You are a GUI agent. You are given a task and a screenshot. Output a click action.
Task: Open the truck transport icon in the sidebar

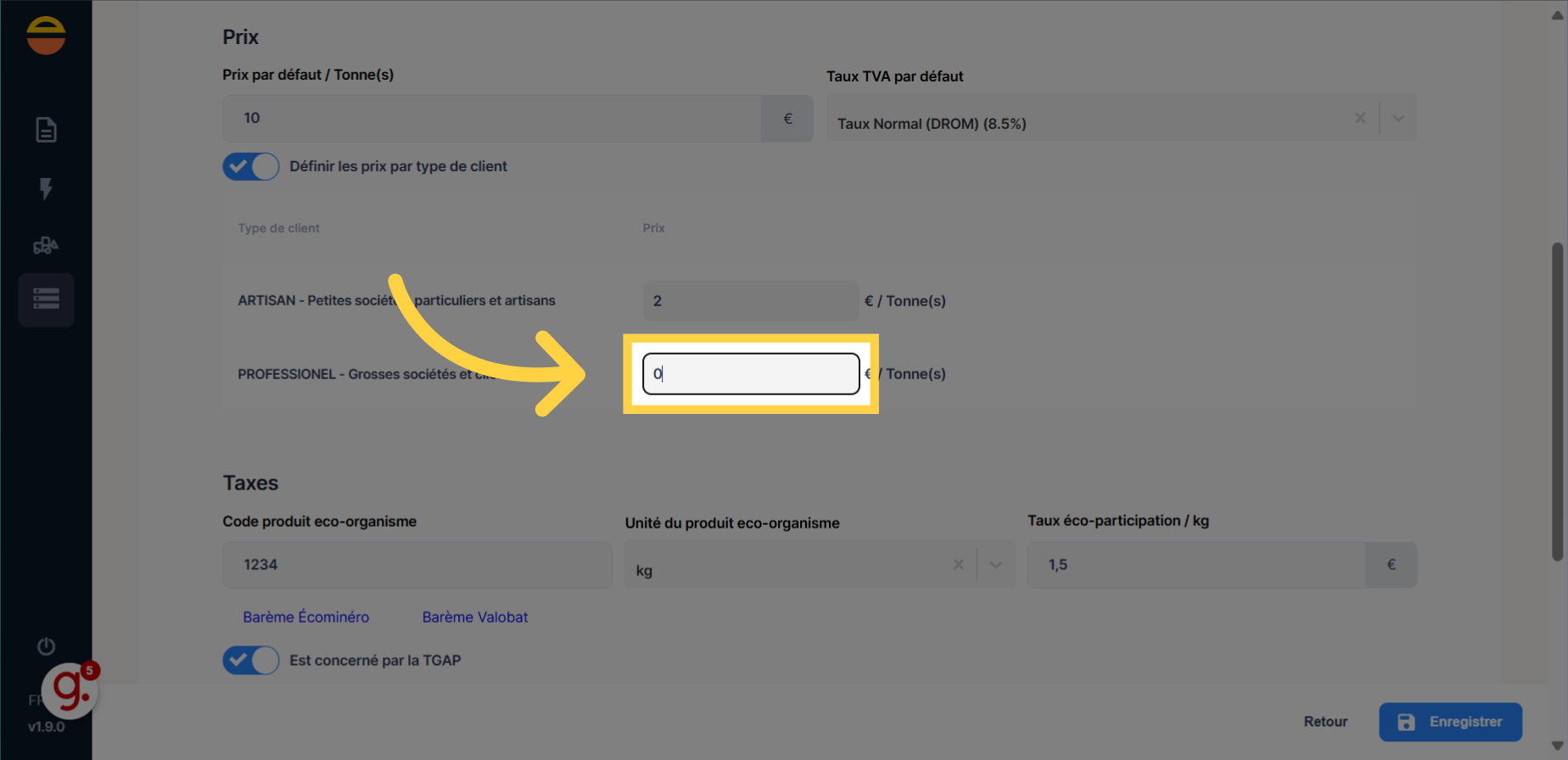click(46, 245)
